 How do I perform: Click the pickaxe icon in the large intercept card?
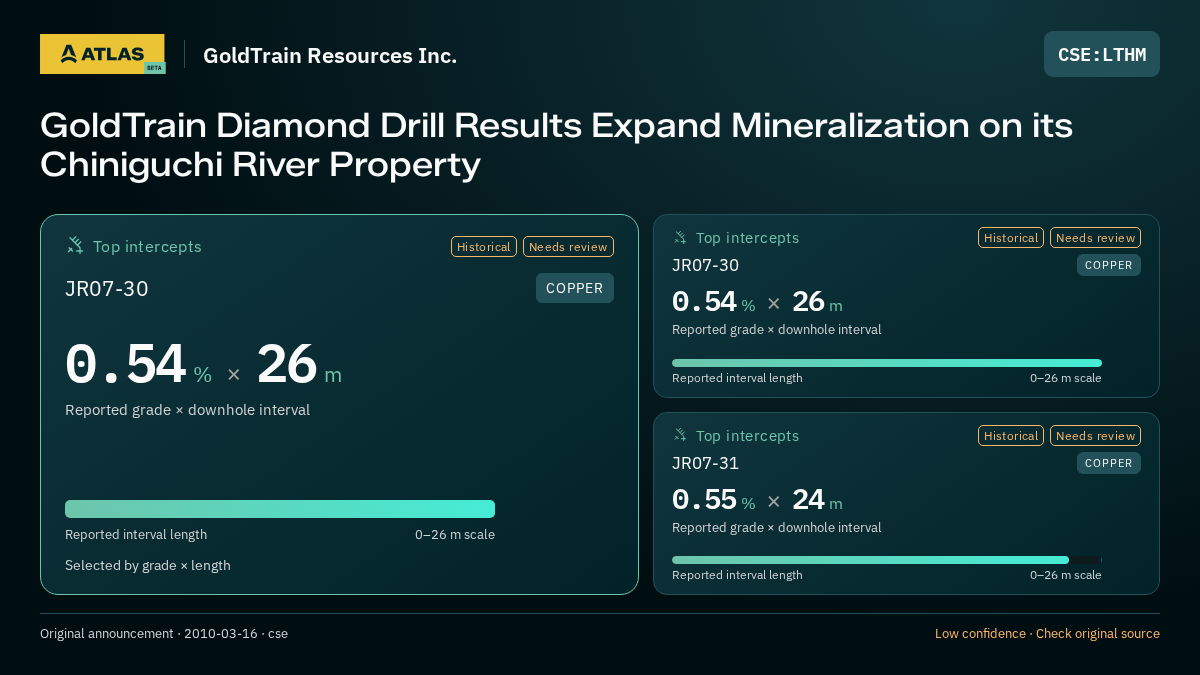point(75,245)
